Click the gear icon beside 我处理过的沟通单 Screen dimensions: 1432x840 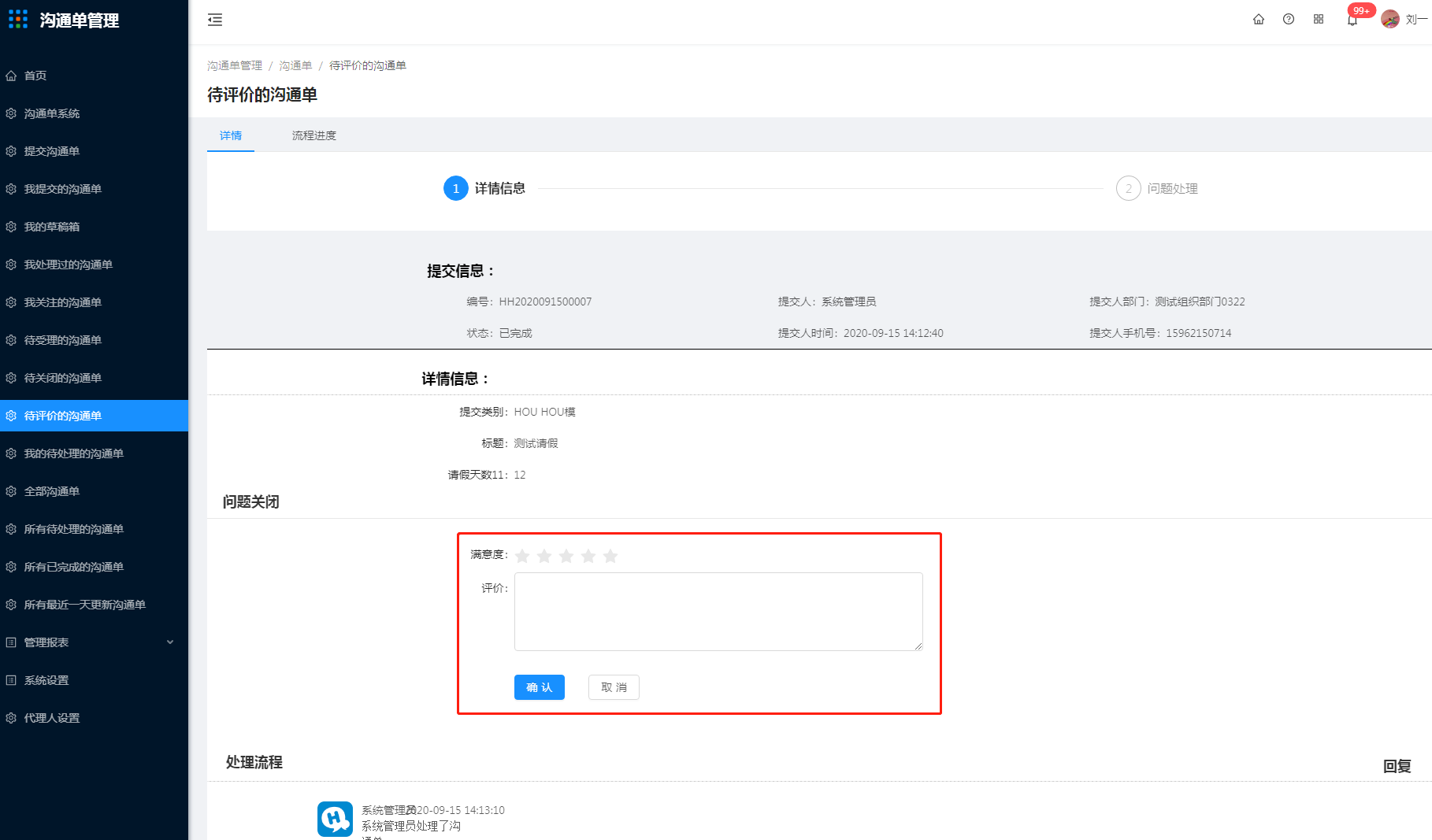(11, 265)
